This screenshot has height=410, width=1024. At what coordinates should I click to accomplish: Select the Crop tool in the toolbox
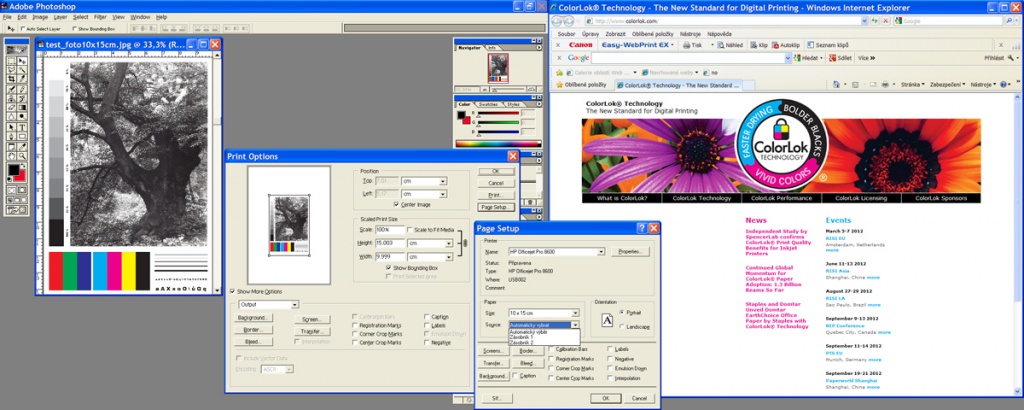pyautogui.click(x=12, y=78)
